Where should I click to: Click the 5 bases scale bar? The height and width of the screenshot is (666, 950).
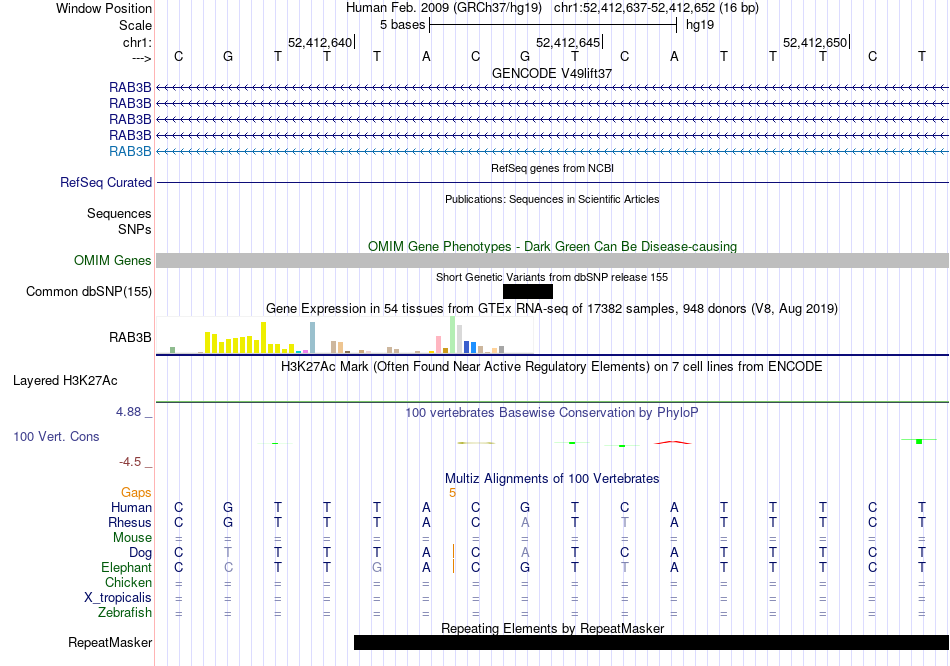pos(553,25)
